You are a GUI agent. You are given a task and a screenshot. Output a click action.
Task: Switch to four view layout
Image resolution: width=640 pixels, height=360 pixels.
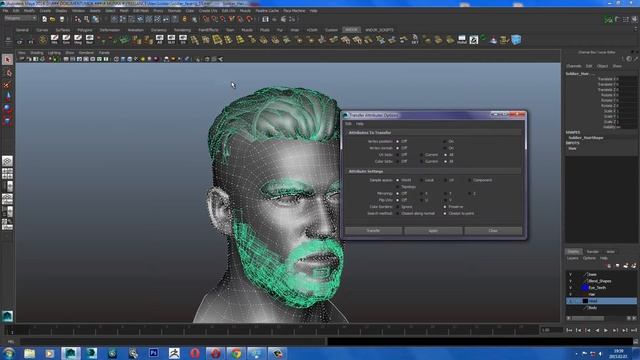click(7, 174)
